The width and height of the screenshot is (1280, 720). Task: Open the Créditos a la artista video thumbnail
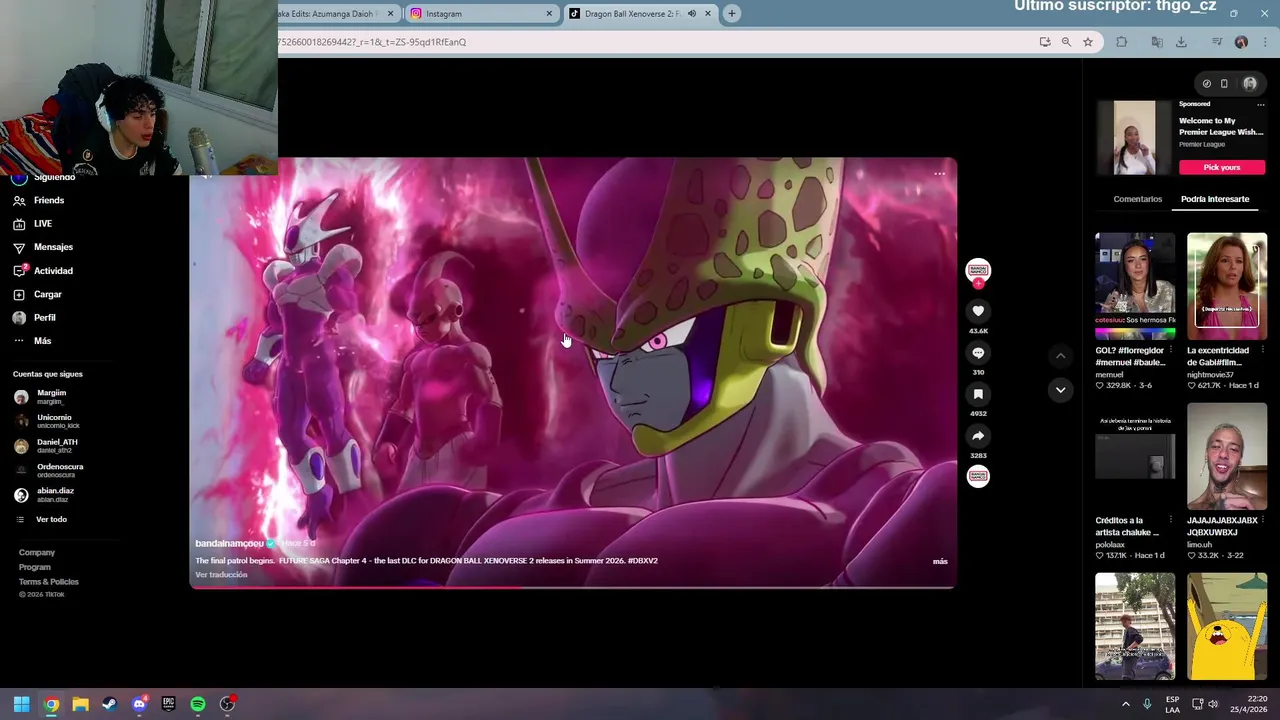pos(1135,456)
